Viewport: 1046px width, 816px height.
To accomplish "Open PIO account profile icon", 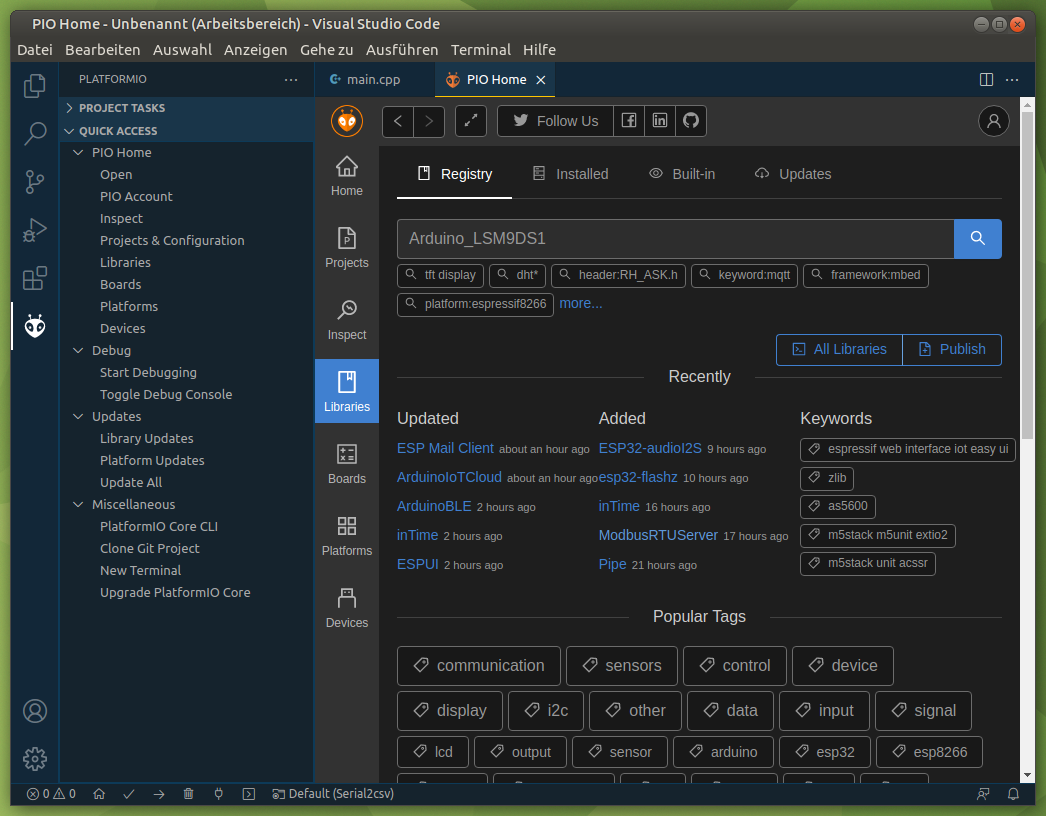I will pos(993,121).
